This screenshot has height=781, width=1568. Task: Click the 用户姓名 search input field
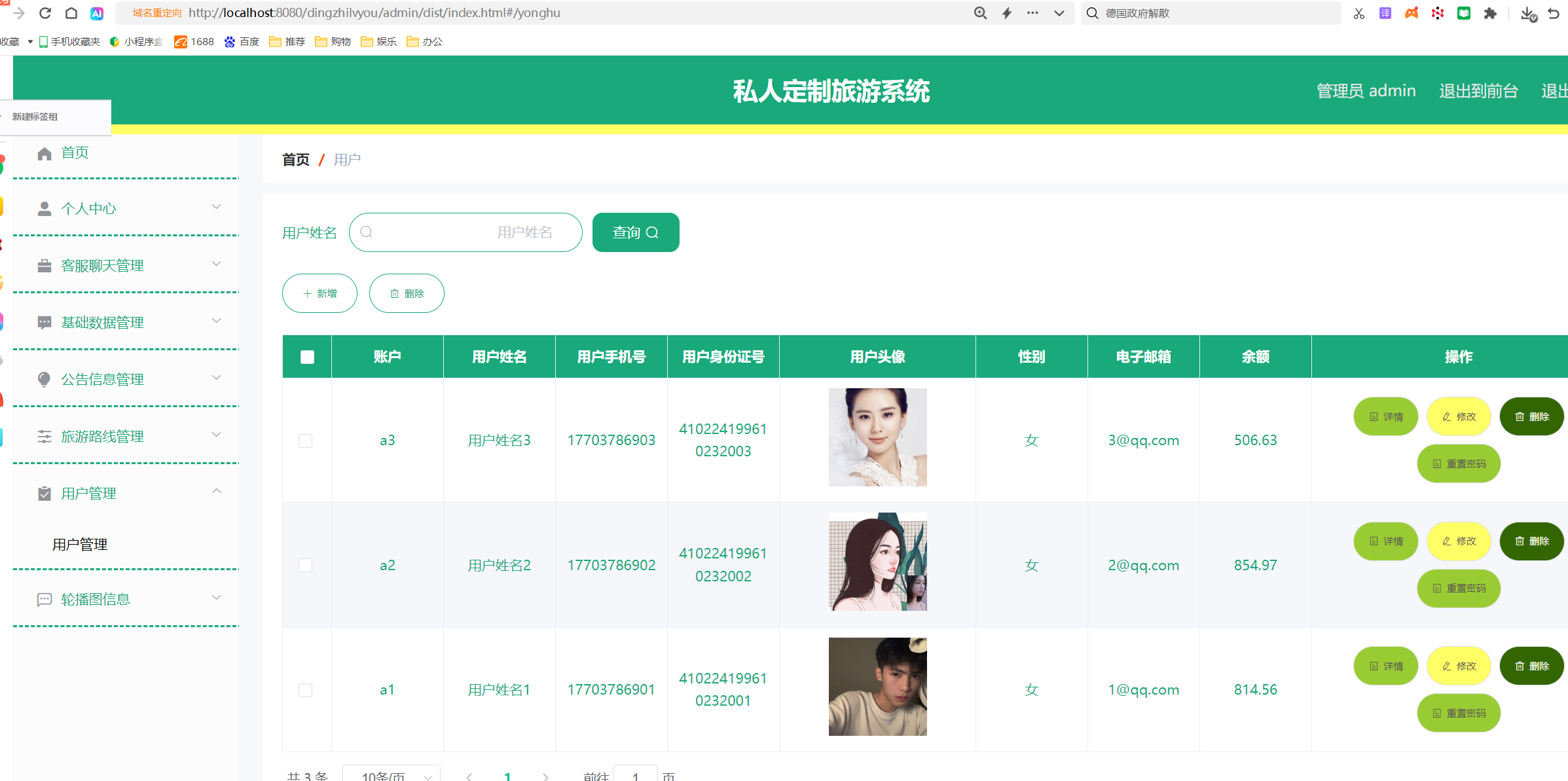(x=465, y=232)
